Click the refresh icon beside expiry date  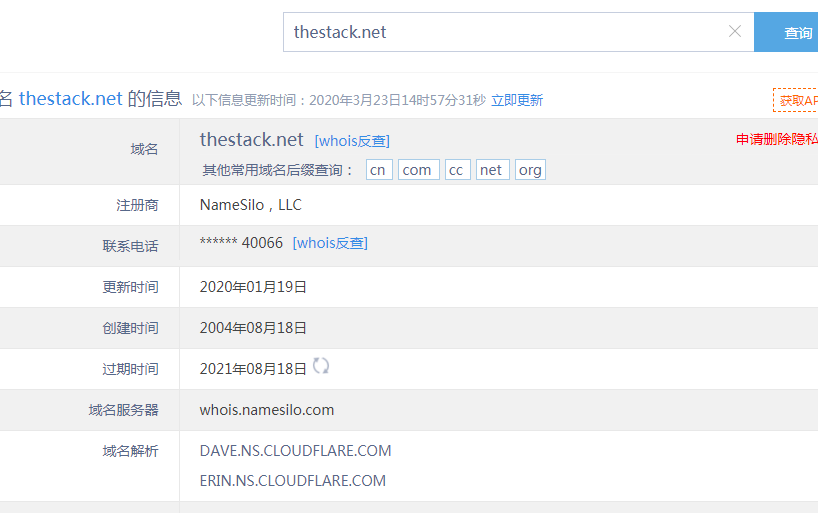click(321, 366)
